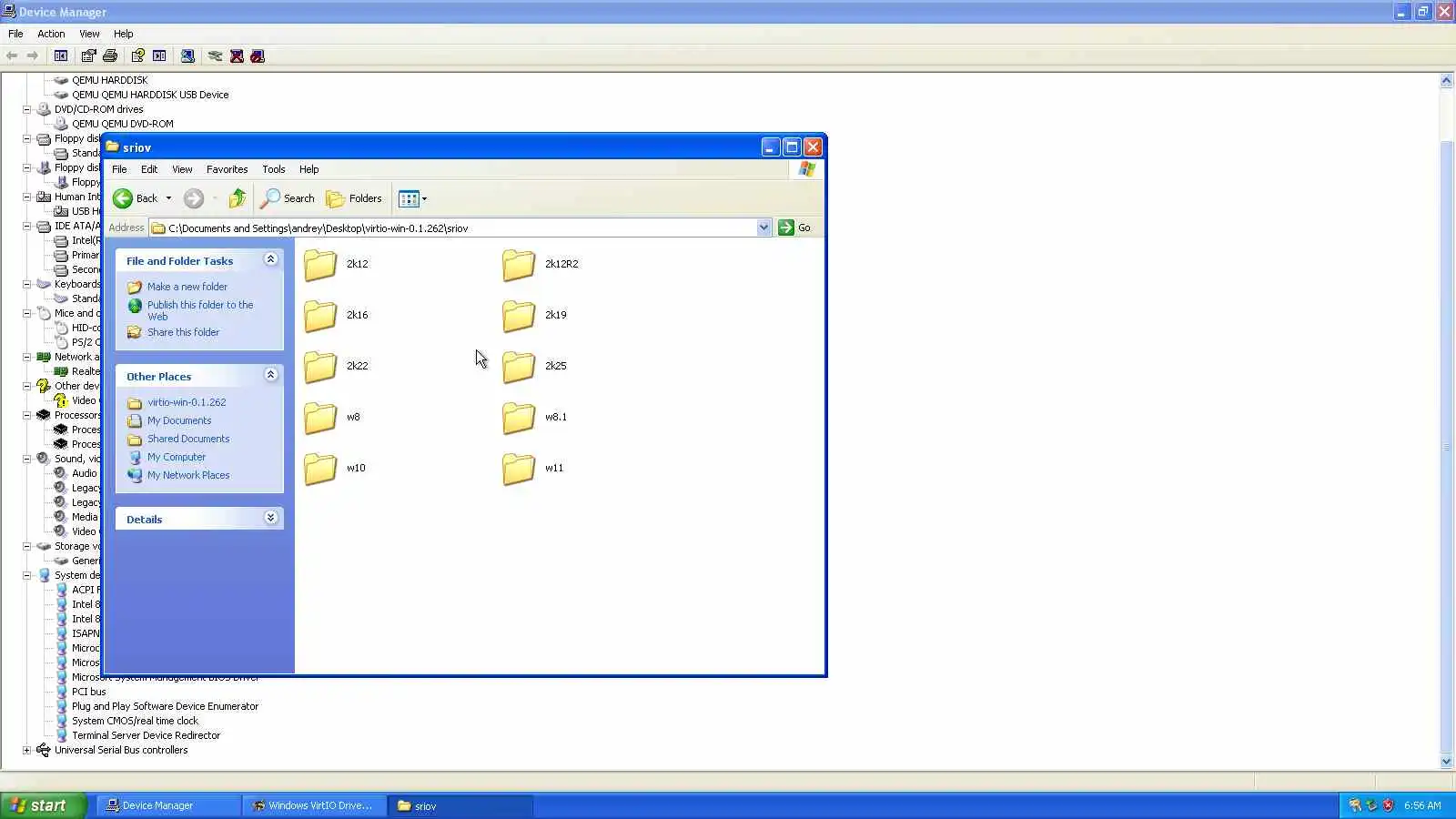Select the PCI bus device
The width and height of the screenshot is (1456, 819).
point(89,692)
